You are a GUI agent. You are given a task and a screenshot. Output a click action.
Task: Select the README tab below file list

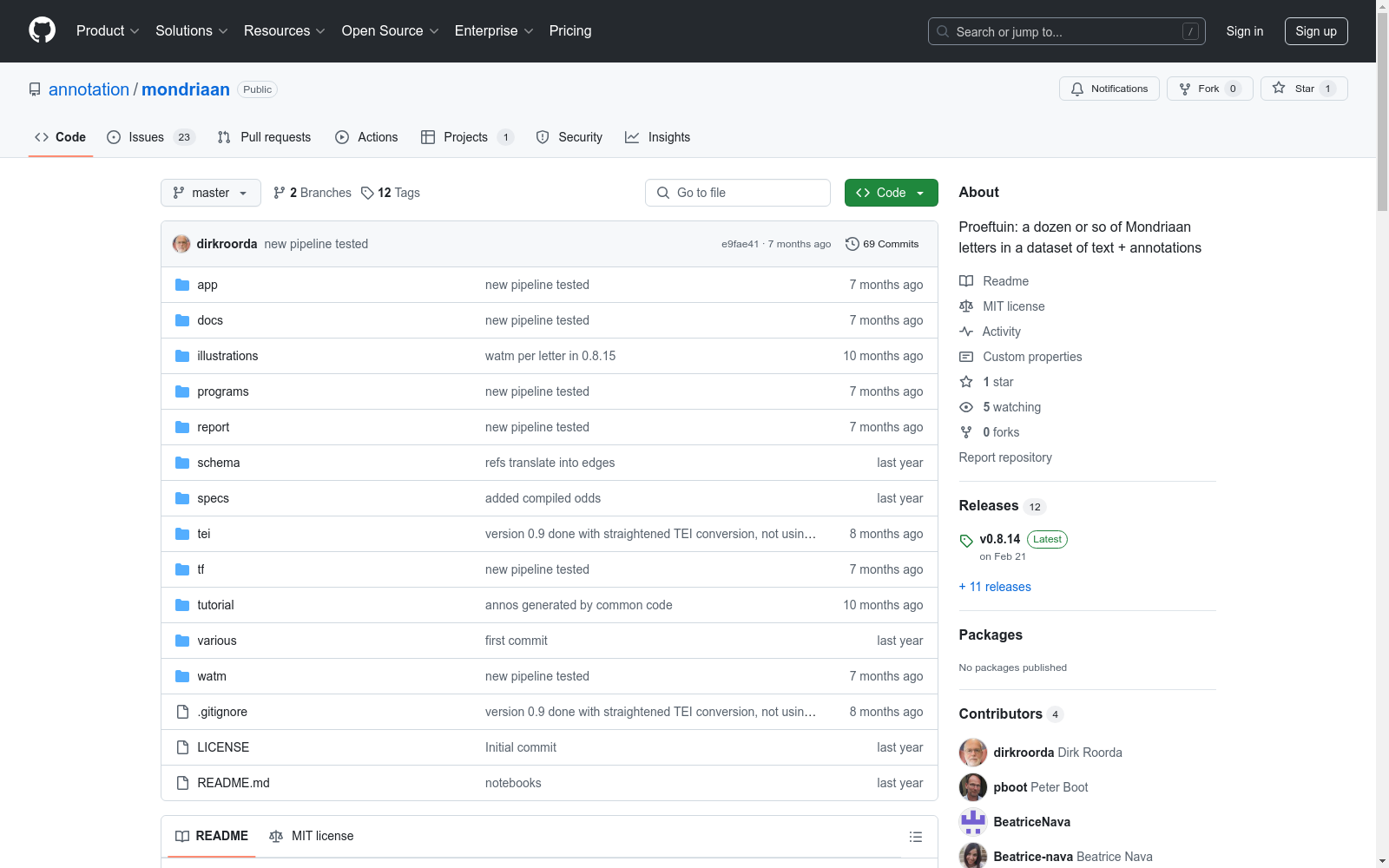(x=212, y=836)
